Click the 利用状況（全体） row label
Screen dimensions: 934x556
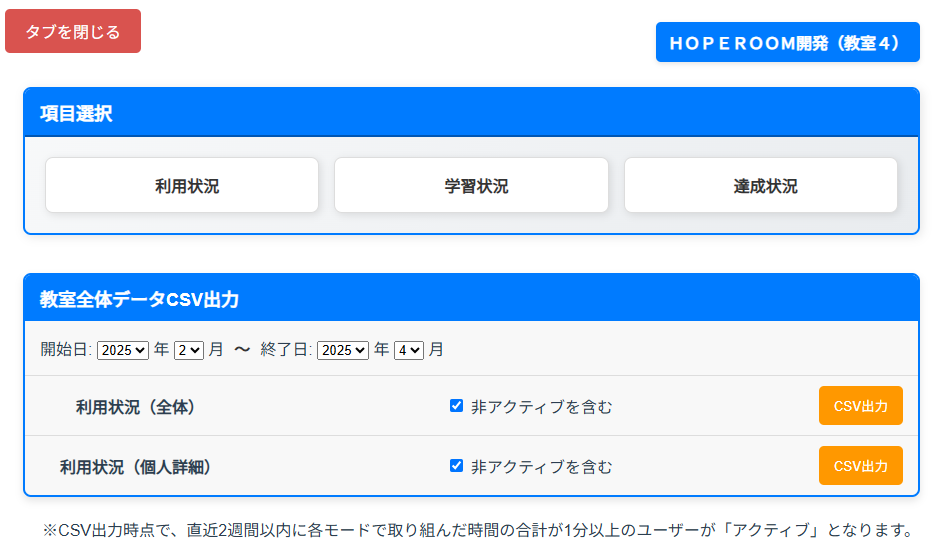[x=135, y=407]
